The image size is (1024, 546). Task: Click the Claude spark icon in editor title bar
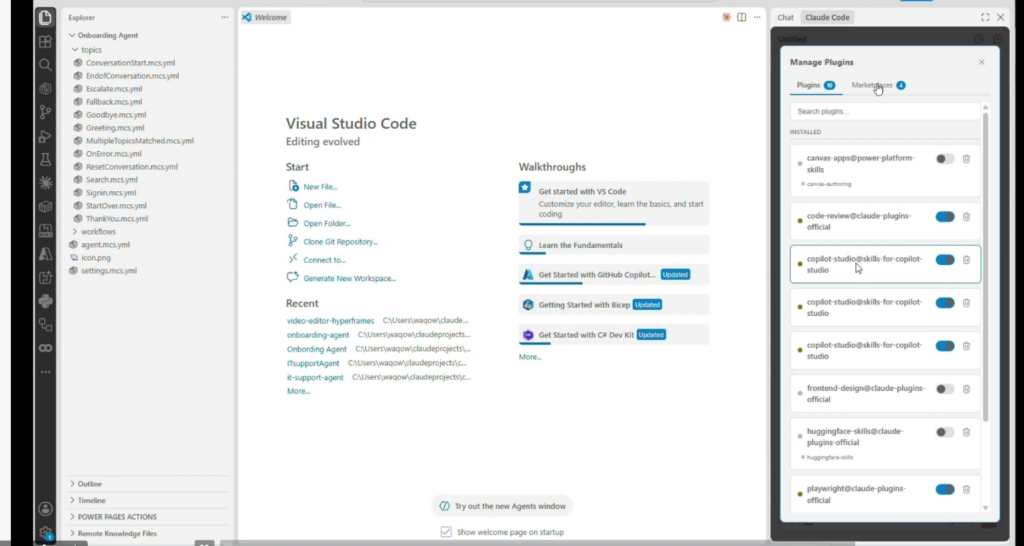[x=726, y=18]
